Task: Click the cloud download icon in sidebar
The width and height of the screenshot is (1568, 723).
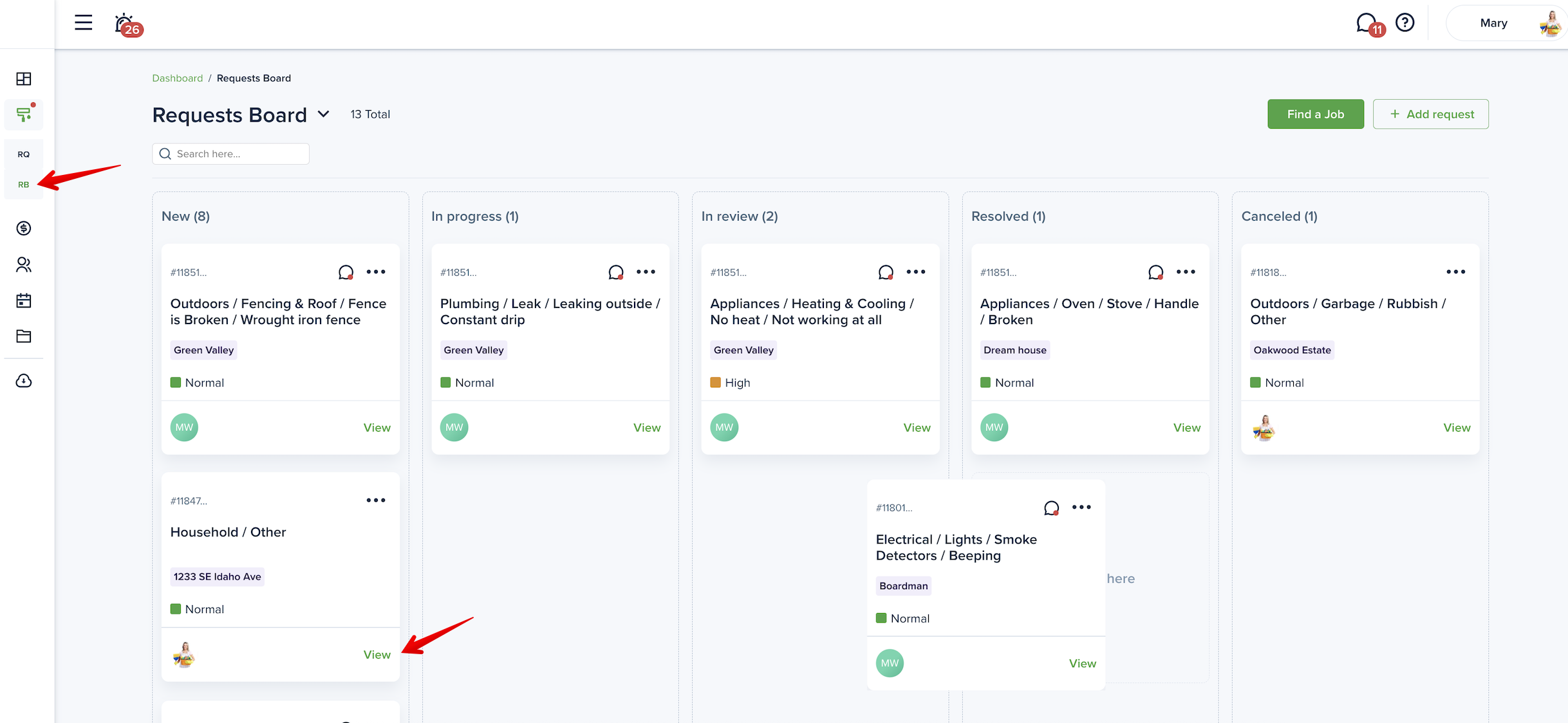Action: click(24, 381)
